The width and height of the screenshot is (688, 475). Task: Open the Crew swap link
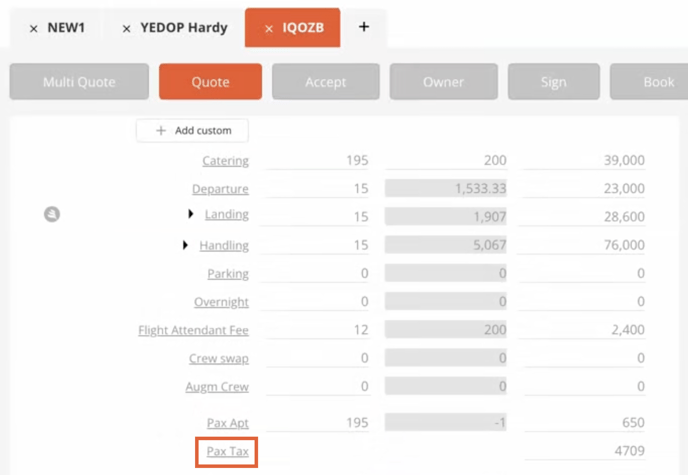point(219,358)
